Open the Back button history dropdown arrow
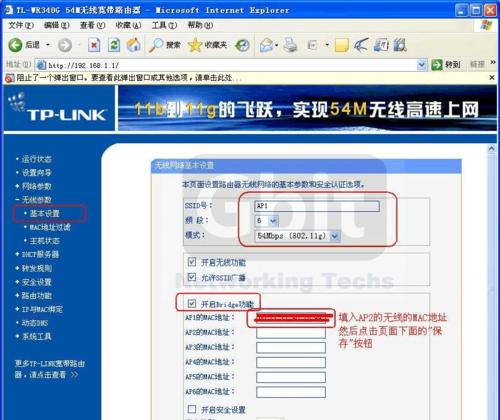The height and width of the screenshot is (420, 500). click(48, 45)
